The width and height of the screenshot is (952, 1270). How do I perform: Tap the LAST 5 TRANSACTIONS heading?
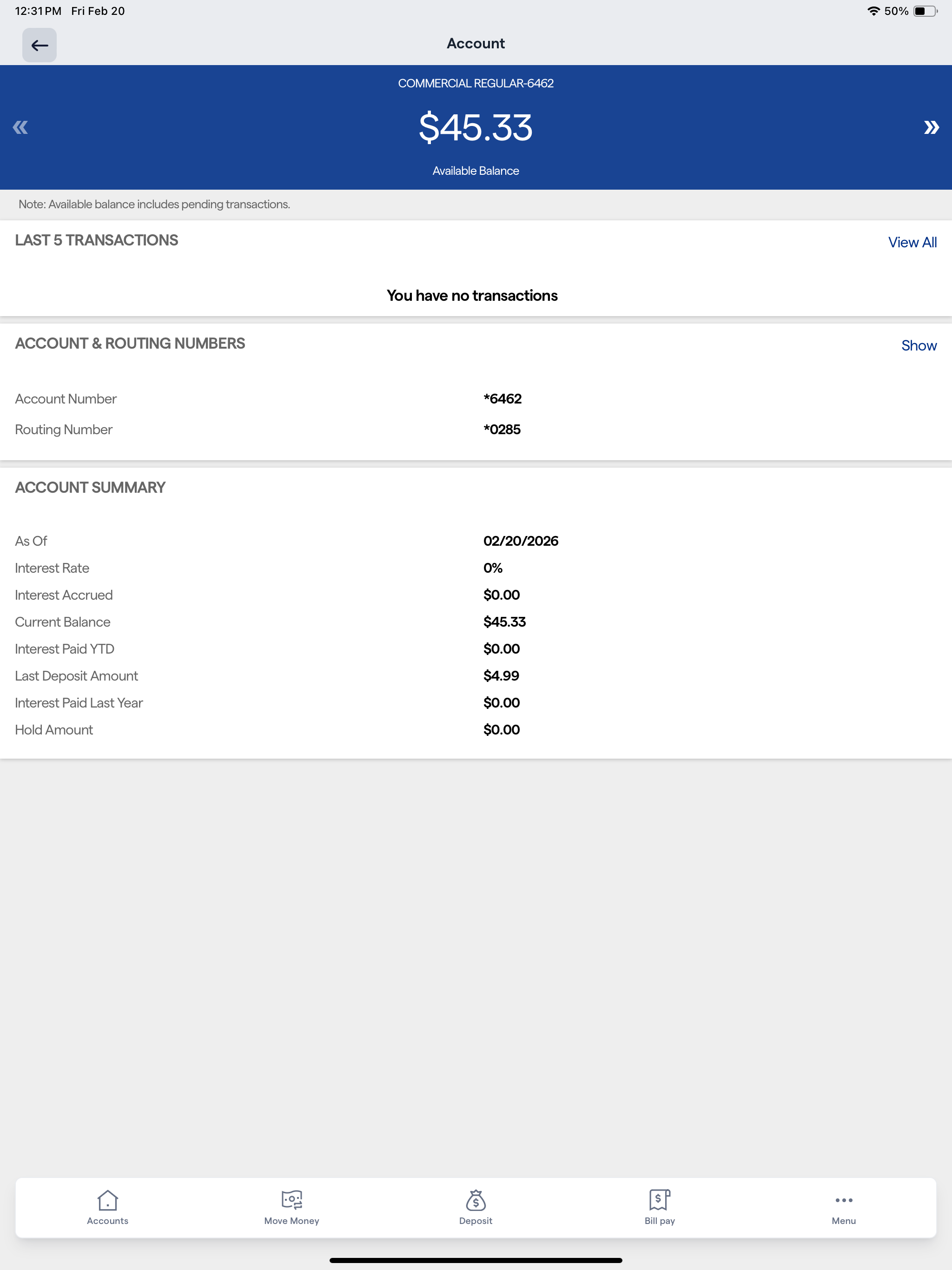point(97,240)
